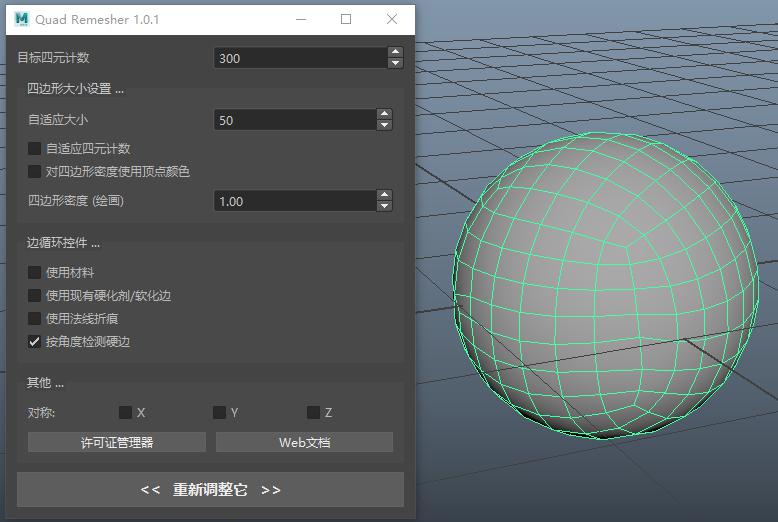
Task: Click the 自适应大小 input field showing 50
Action: click(x=294, y=120)
